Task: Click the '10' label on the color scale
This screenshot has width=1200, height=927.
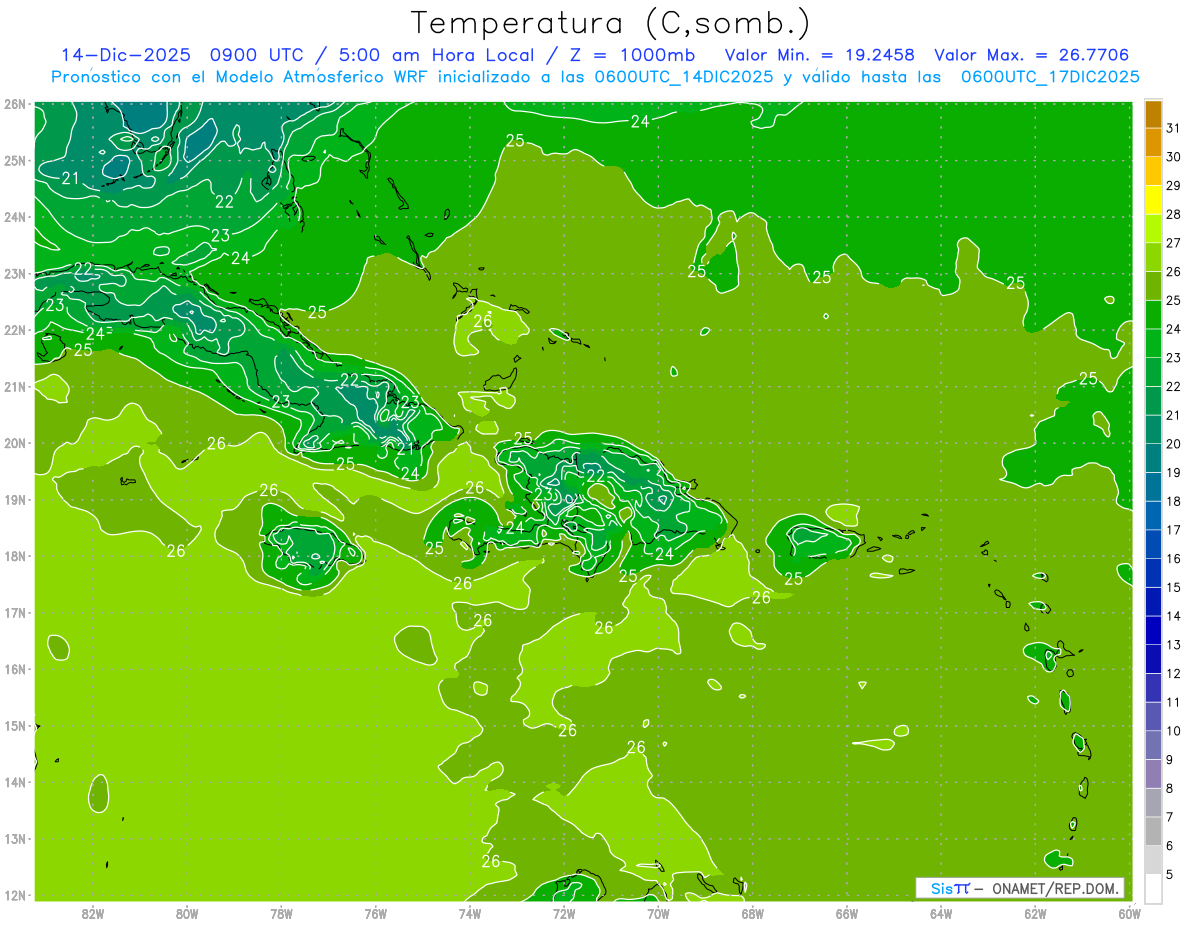Action: click(1173, 731)
